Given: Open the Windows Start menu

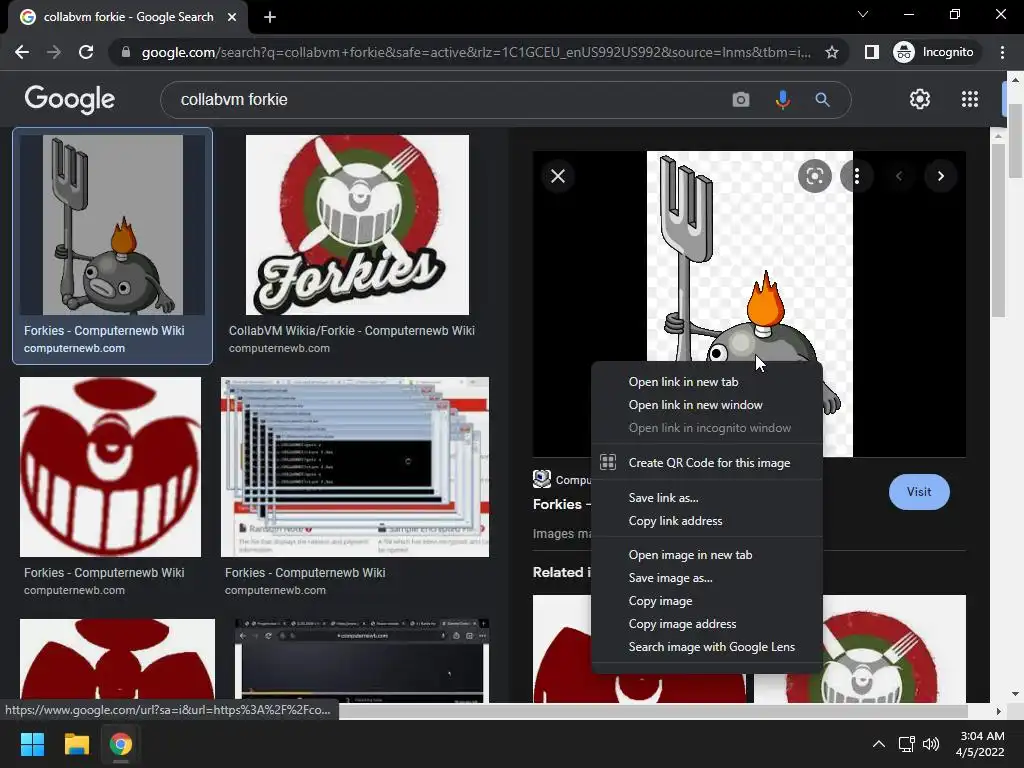Looking at the screenshot, I should [x=32, y=744].
